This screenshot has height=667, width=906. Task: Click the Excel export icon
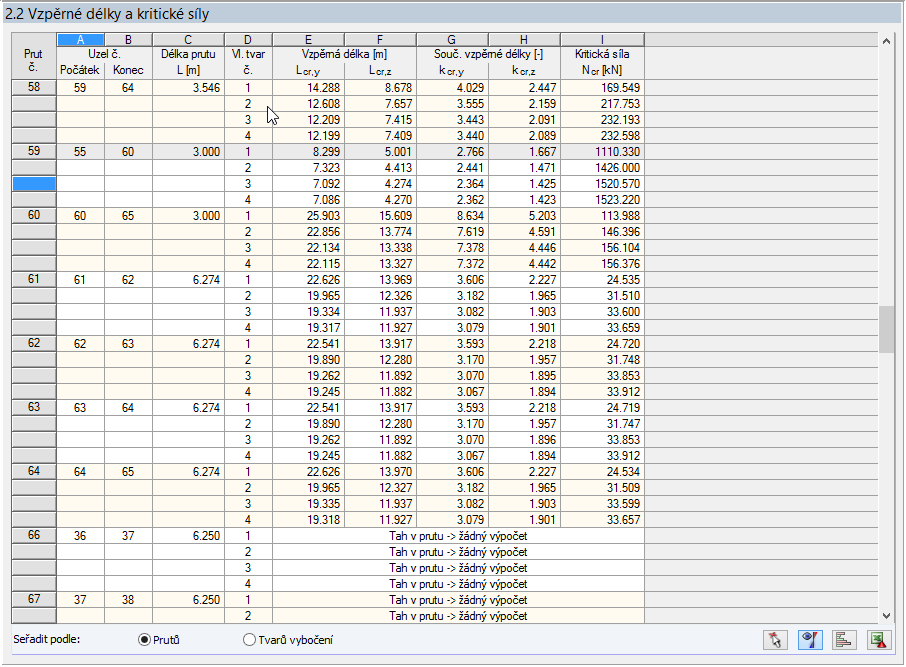click(879, 640)
